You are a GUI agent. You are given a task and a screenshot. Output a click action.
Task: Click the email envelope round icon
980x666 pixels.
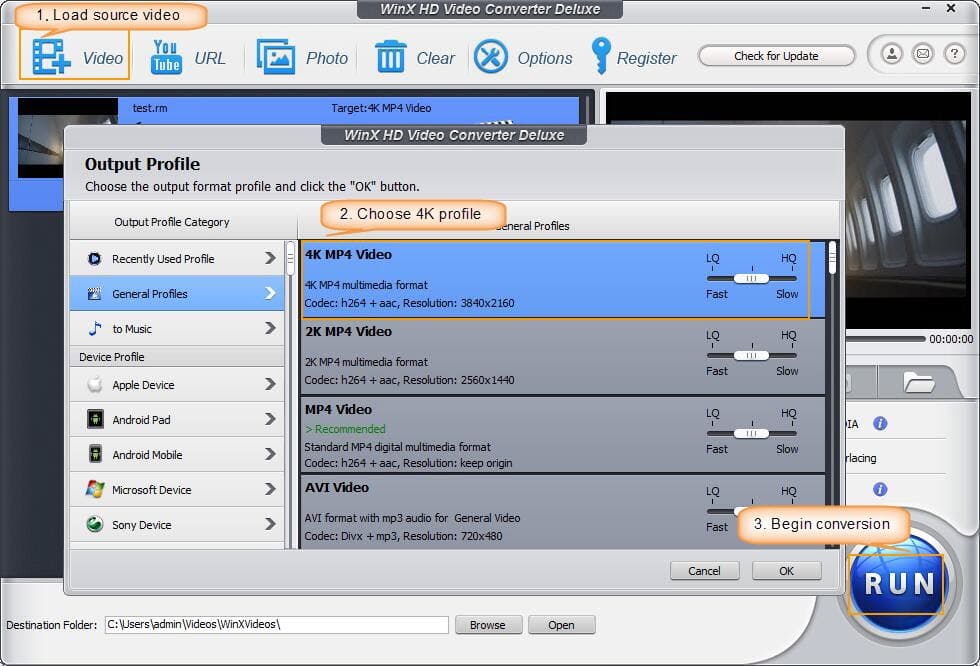coord(922,54)
